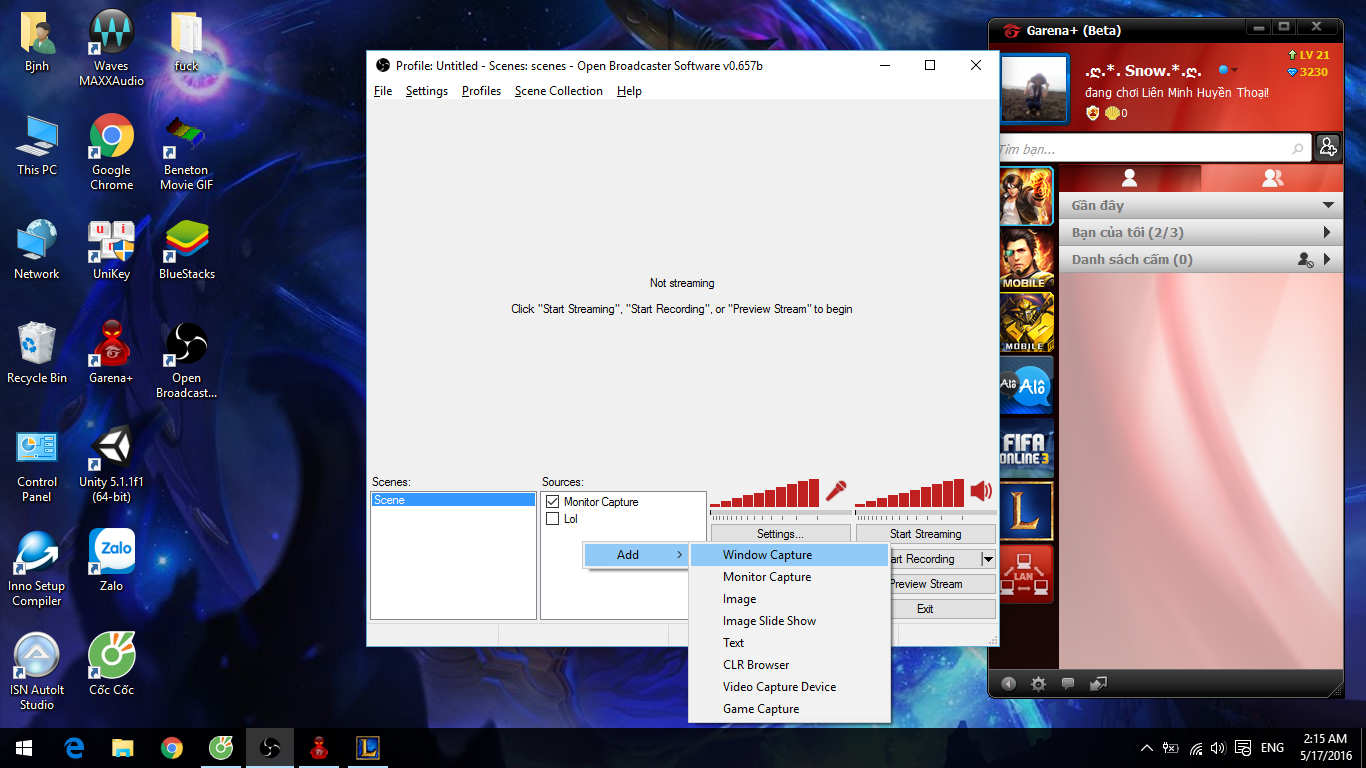
Task: Switch to Garena+ group contacts tab
Action: click(1272, 178)
